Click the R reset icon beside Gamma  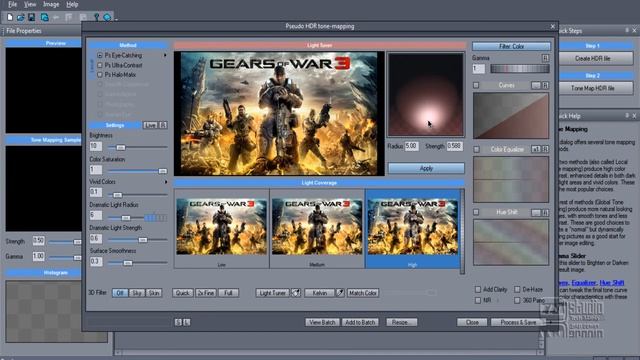(545, 58)
